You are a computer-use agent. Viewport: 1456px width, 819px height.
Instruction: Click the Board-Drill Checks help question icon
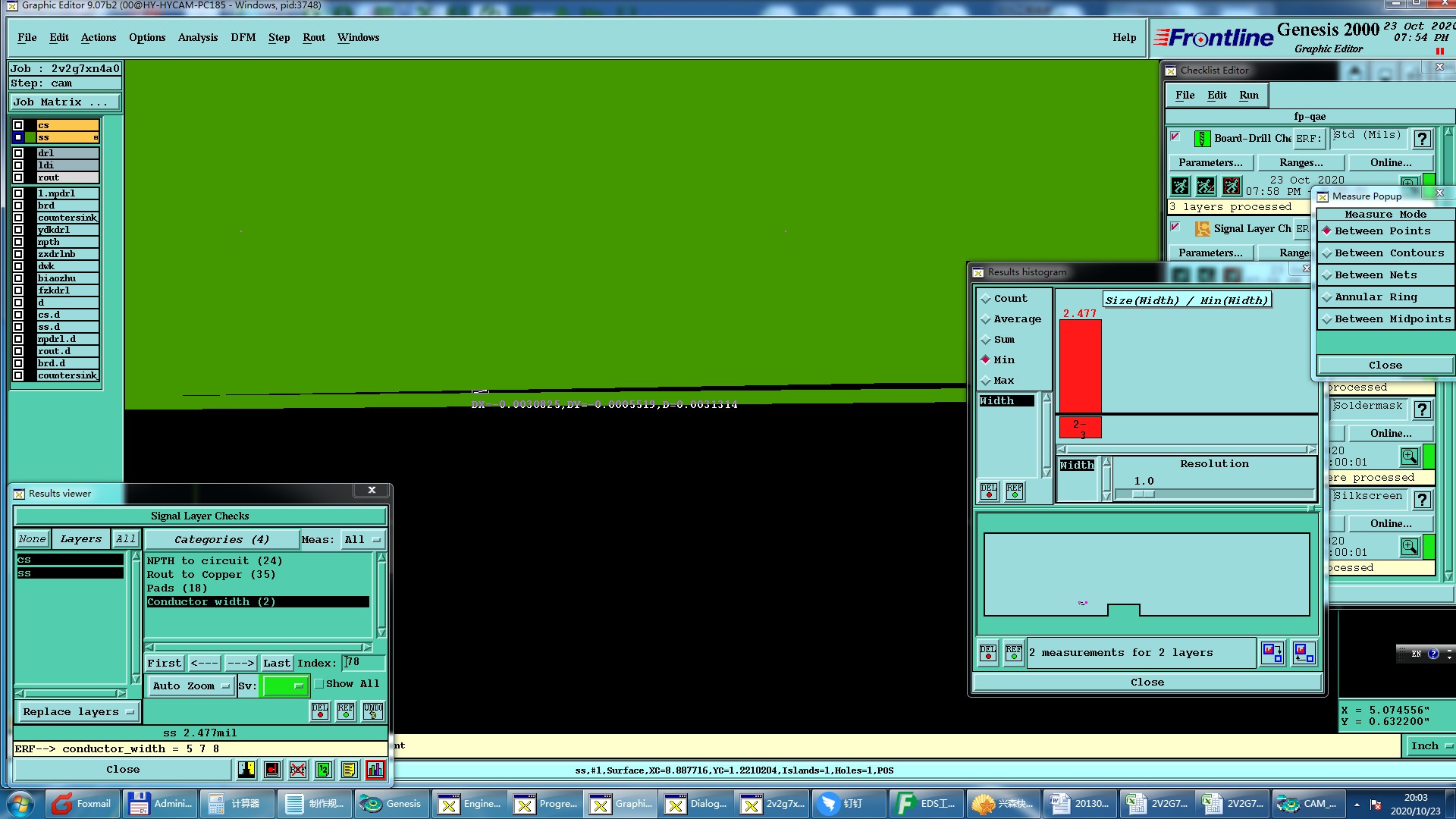(1422, 139)
